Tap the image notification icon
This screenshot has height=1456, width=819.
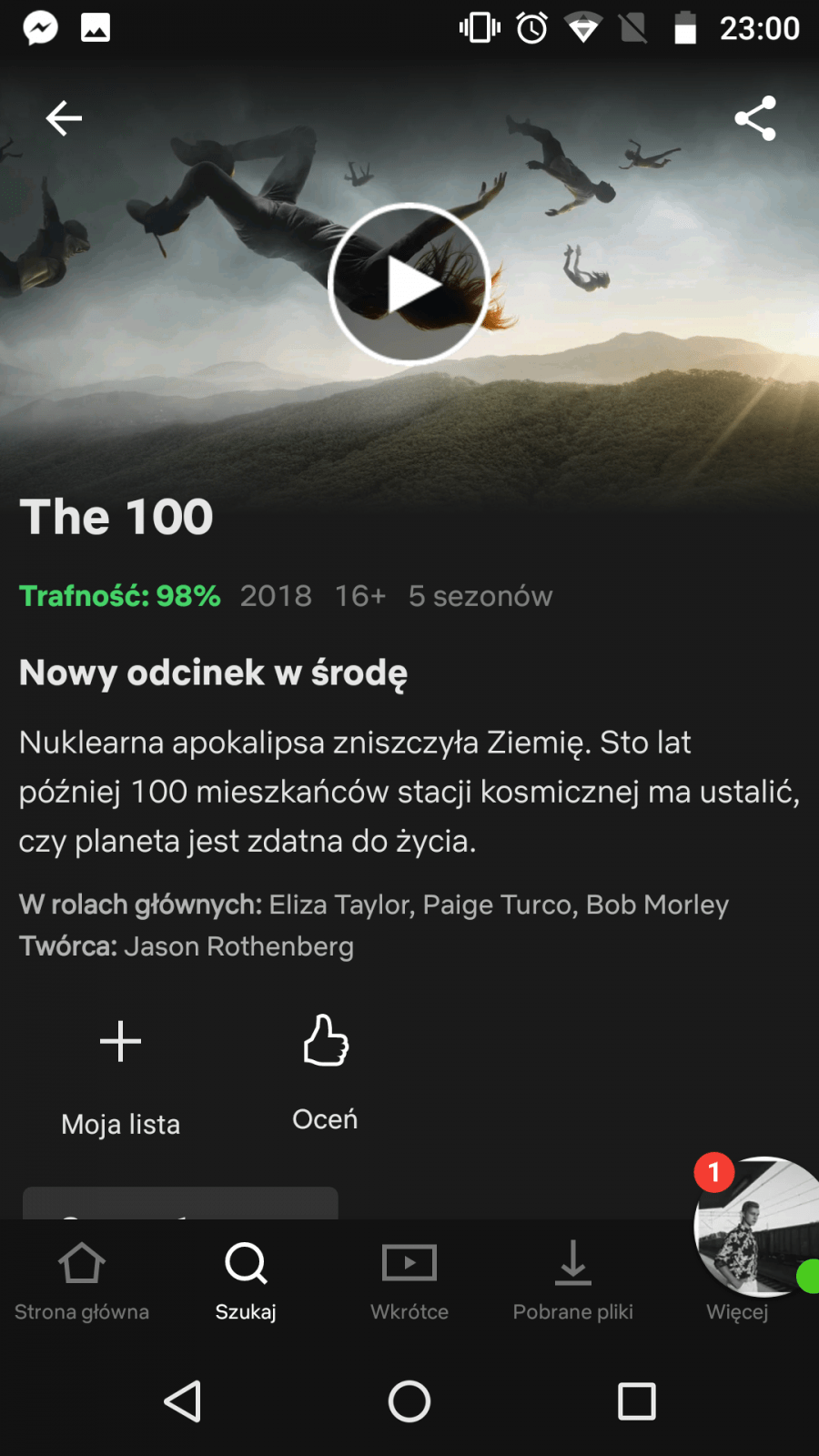click(96, 28)
